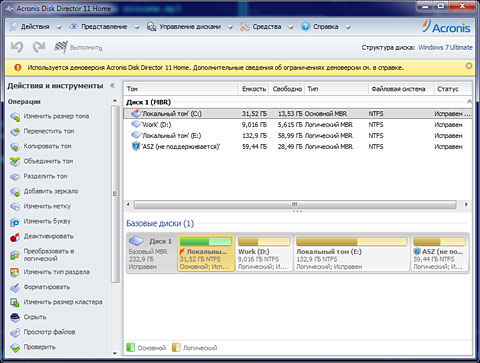The width and height of the screenshot is (480, 363).
Task: Click the convert to logical icon
Action: [x=15, y=255]
